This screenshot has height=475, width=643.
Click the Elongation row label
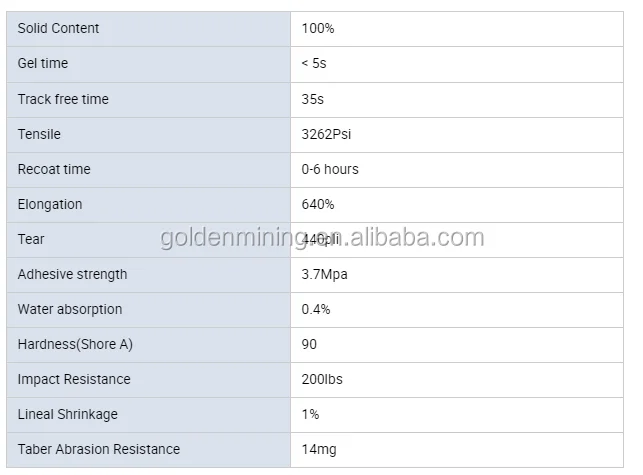[x=50, y=204]
